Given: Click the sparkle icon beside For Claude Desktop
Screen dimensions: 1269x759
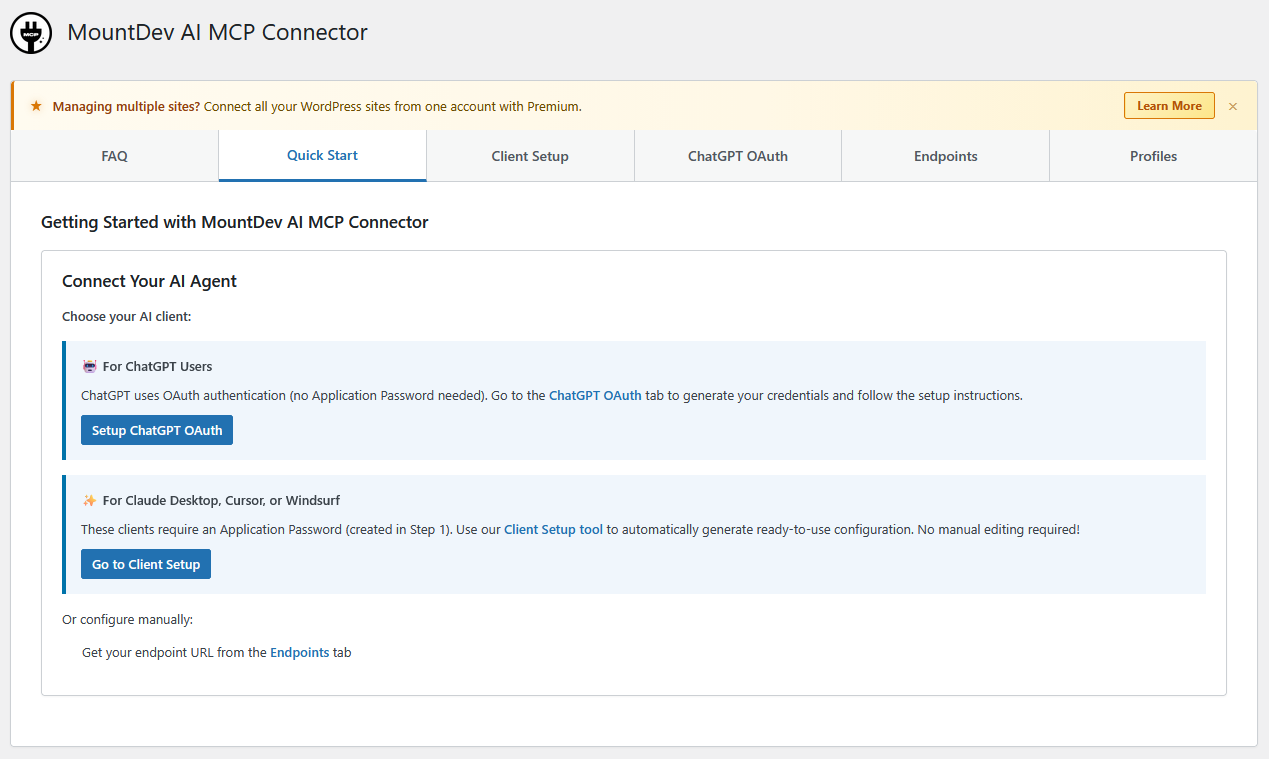Looking at the screenshot, I should pyautogui.click(x=89, y=500).
